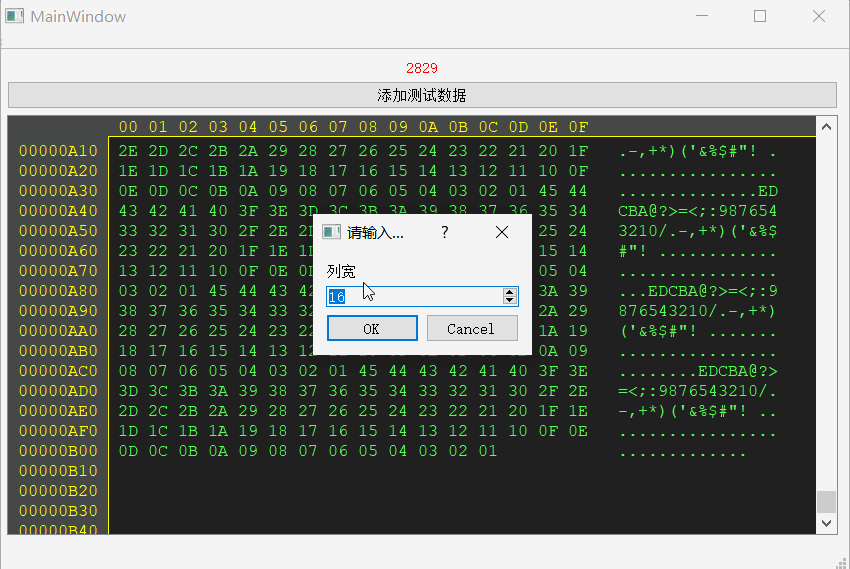Minimize the MainWindow window
The height and width of the screenshot is (569, 850).
click(x=702, y=16)
